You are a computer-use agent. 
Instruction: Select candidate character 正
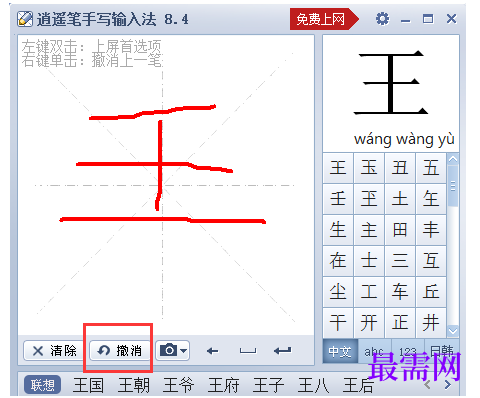(400, 323)
